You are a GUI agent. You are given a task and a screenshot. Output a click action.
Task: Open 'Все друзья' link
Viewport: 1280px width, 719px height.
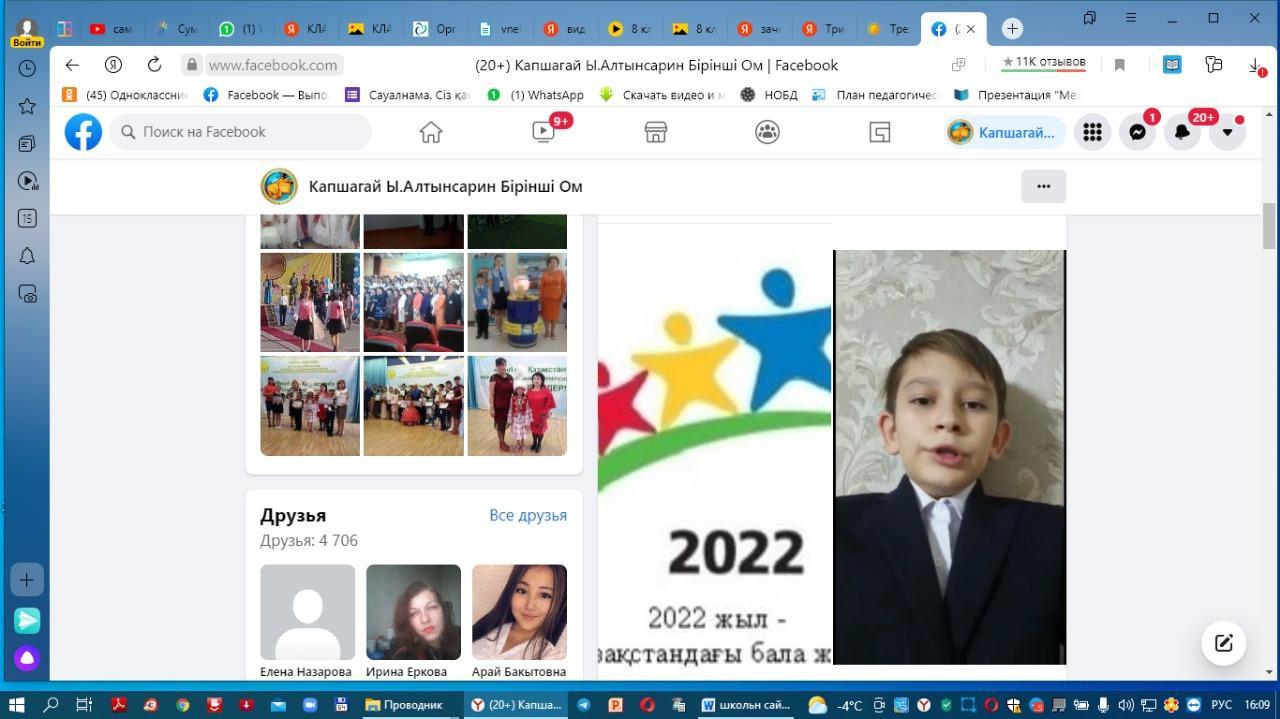click(x=527, y=515)
